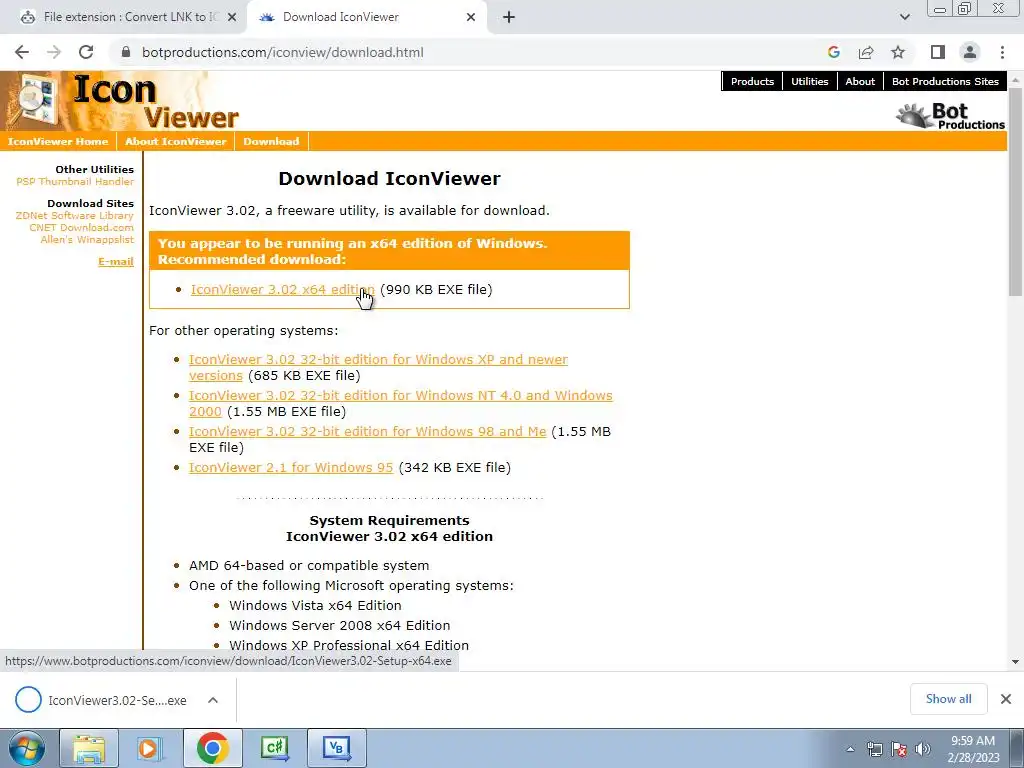
Task: Click the Chrome taskbar icon
Action: click(x=212, y=748)
